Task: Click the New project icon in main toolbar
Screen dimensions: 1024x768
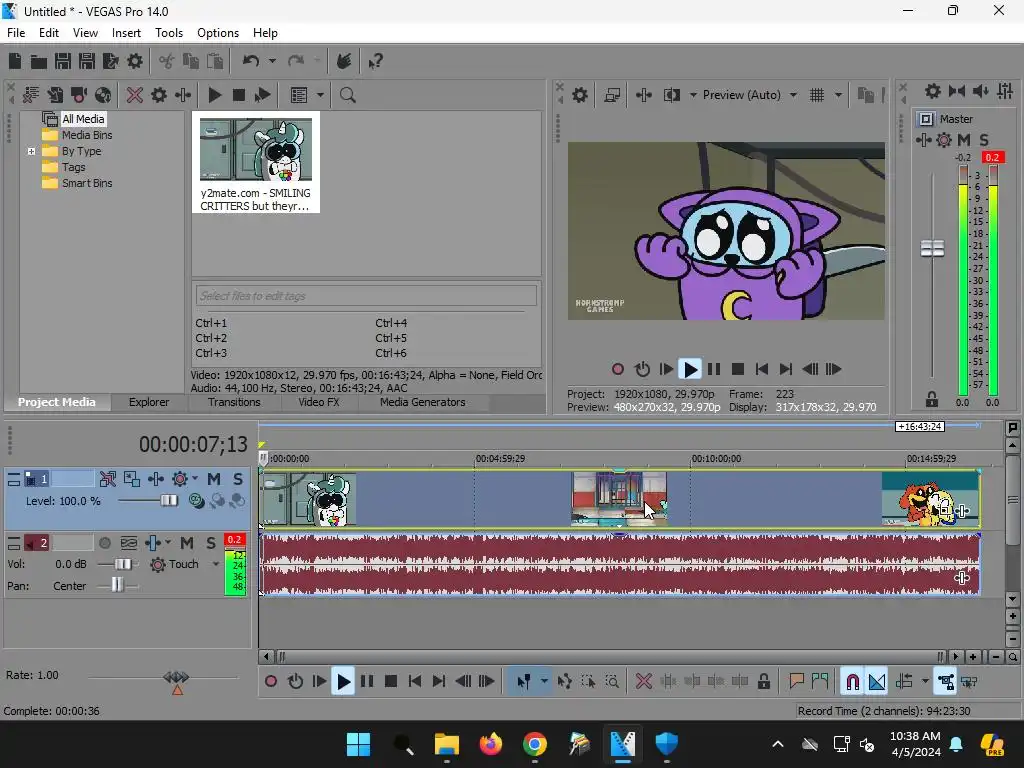Action: (x=14, y=61)
